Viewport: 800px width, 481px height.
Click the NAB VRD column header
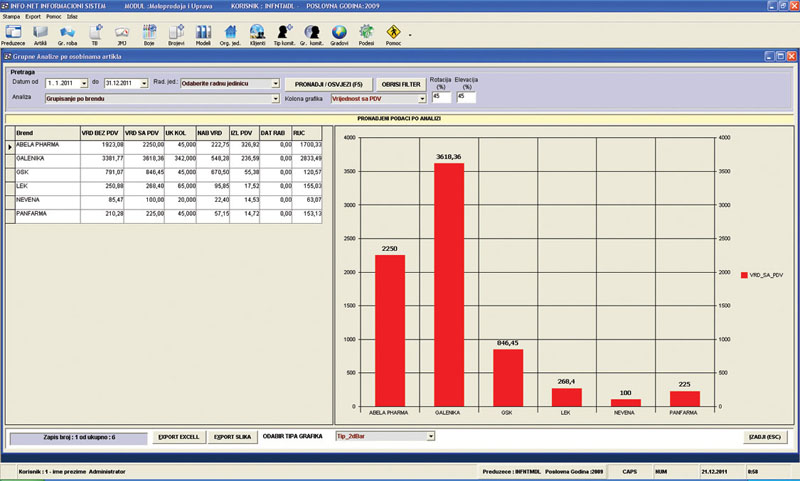coord(213,133)
